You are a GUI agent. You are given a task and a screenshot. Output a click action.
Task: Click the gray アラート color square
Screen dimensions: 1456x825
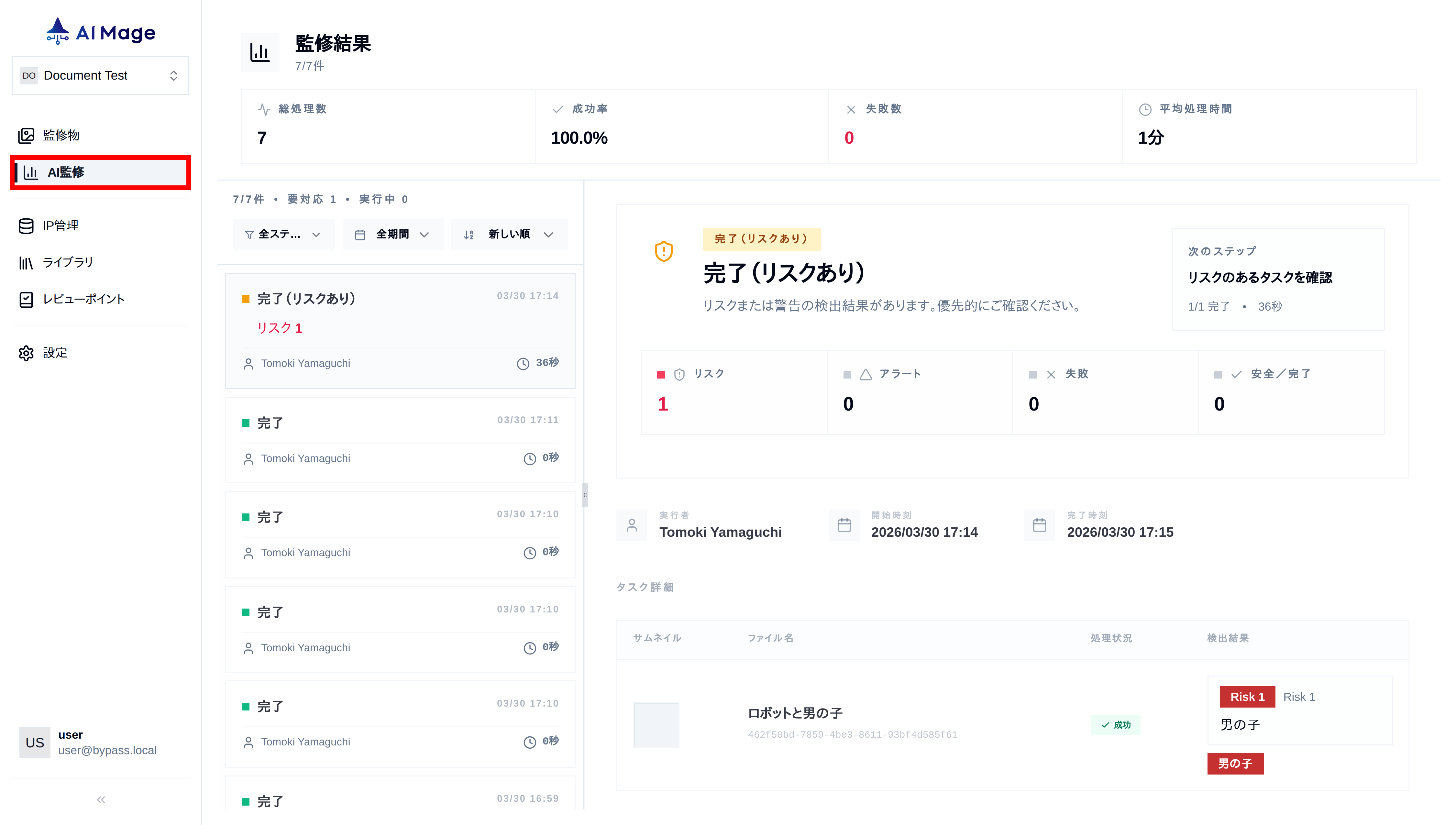[x=847, y=375]
